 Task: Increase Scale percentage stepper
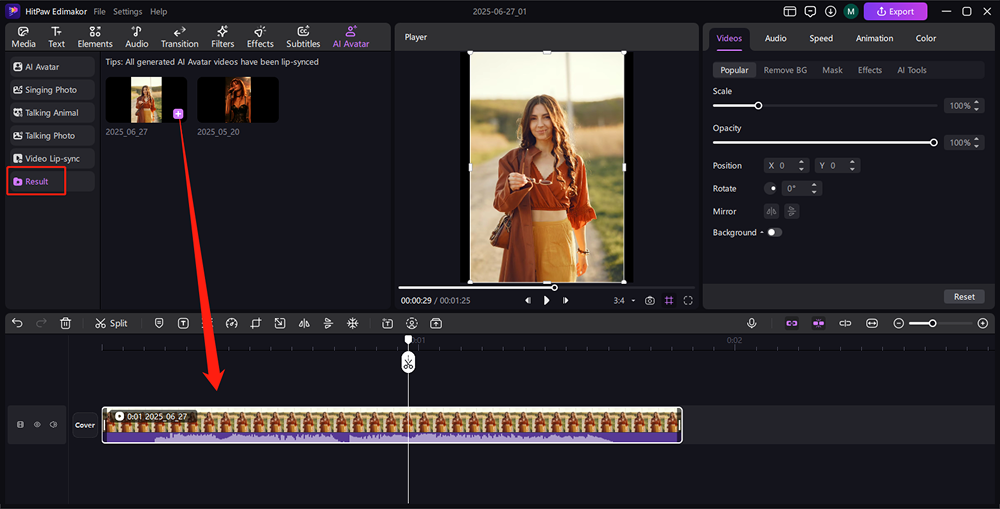976,103
